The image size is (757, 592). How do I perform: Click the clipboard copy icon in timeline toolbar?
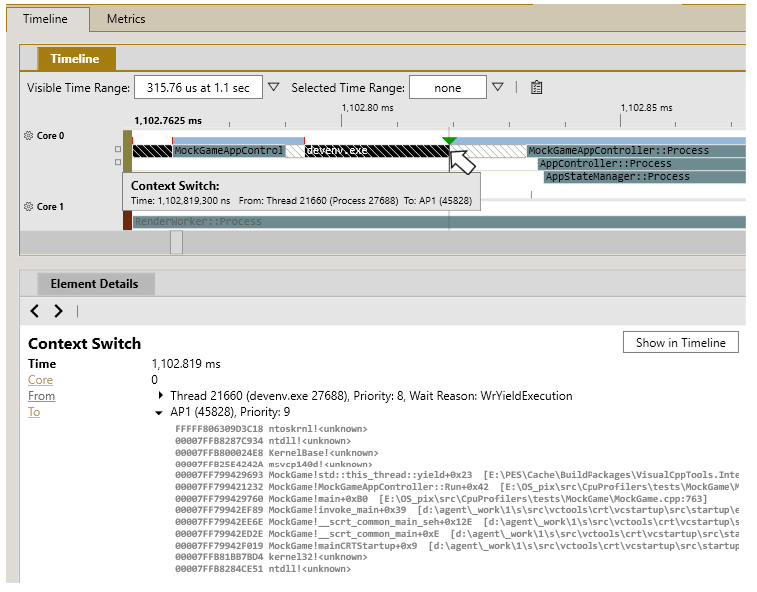click(536, 87)
